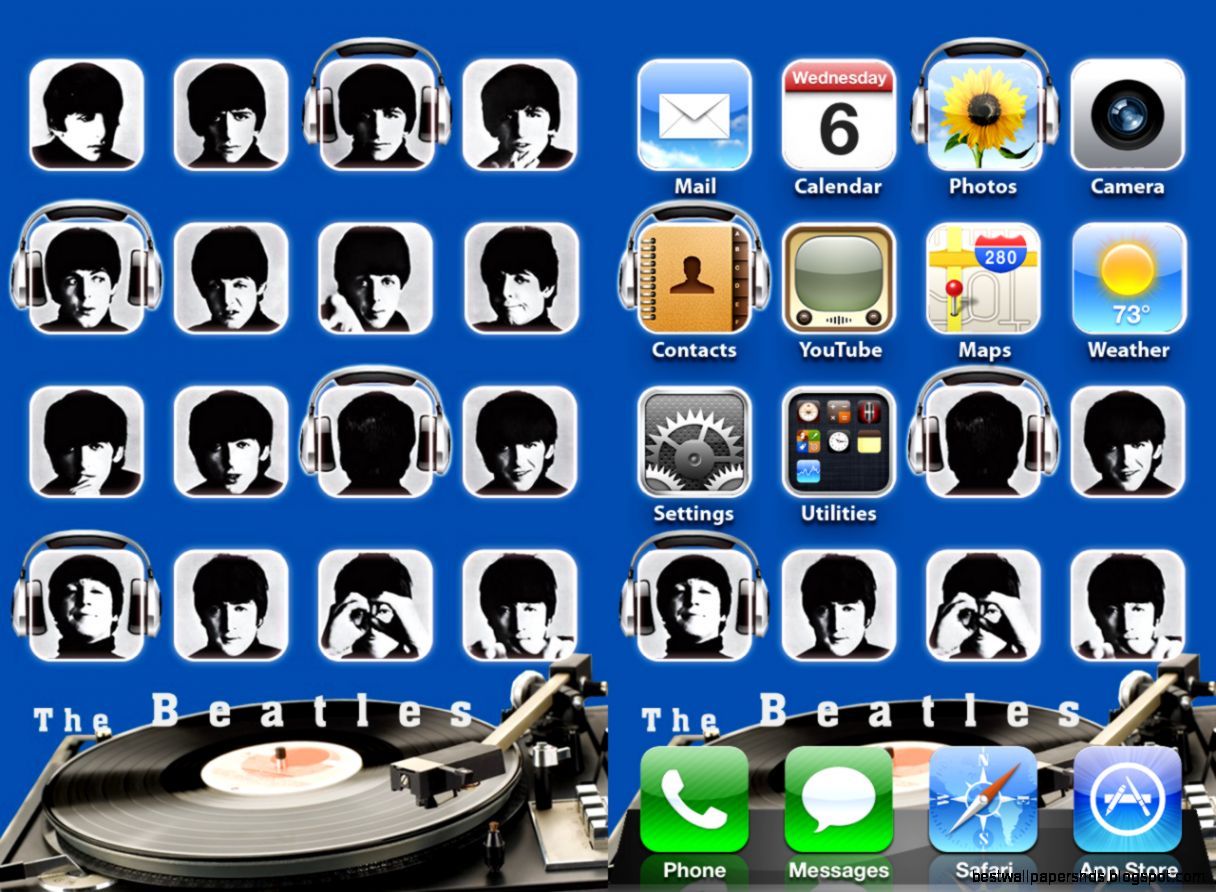Check the Weather app showing 73 degrees
Image resolution: width=1216 pixels, height=892 pixels.
click(x=1127, y=280)
